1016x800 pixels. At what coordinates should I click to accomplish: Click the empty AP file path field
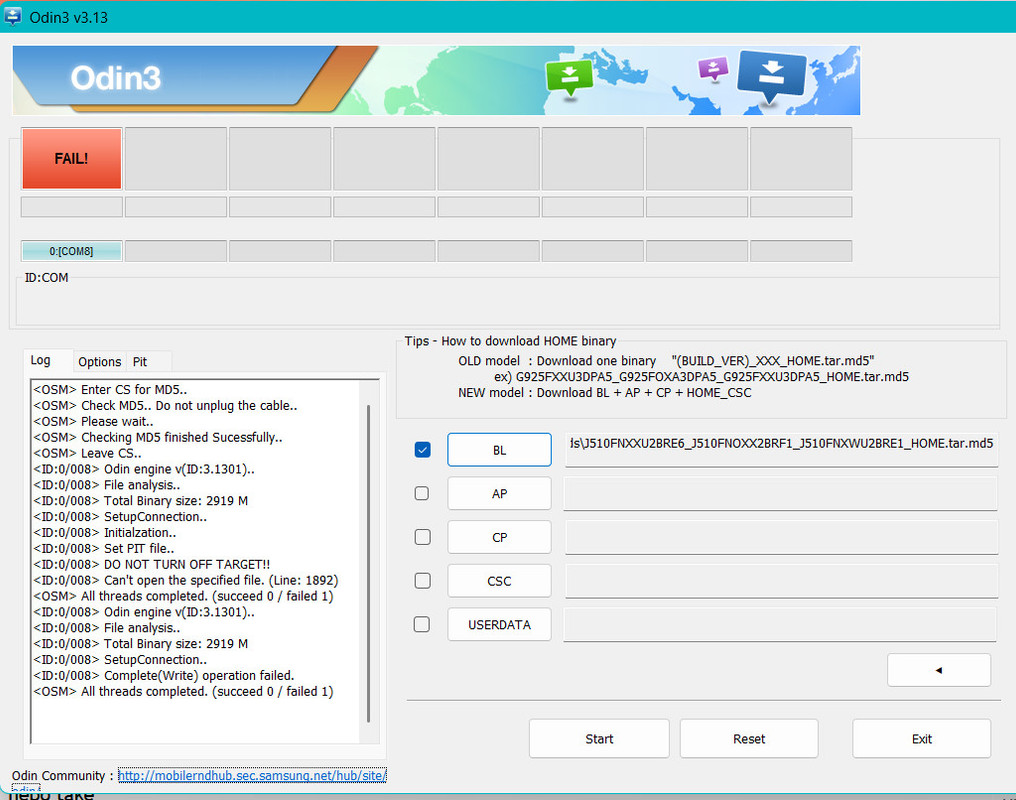point(780,494)
